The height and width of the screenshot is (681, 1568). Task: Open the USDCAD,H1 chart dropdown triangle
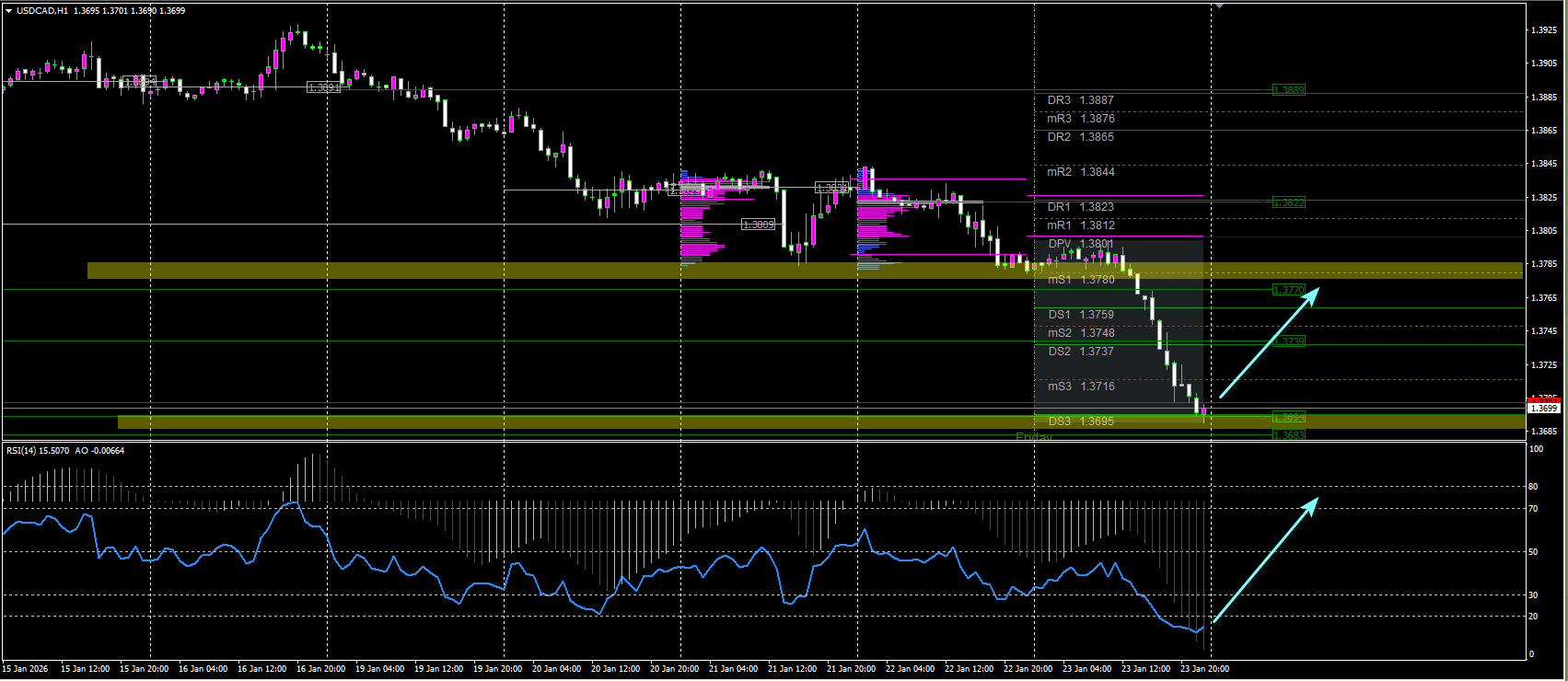[x=8, y=11]
